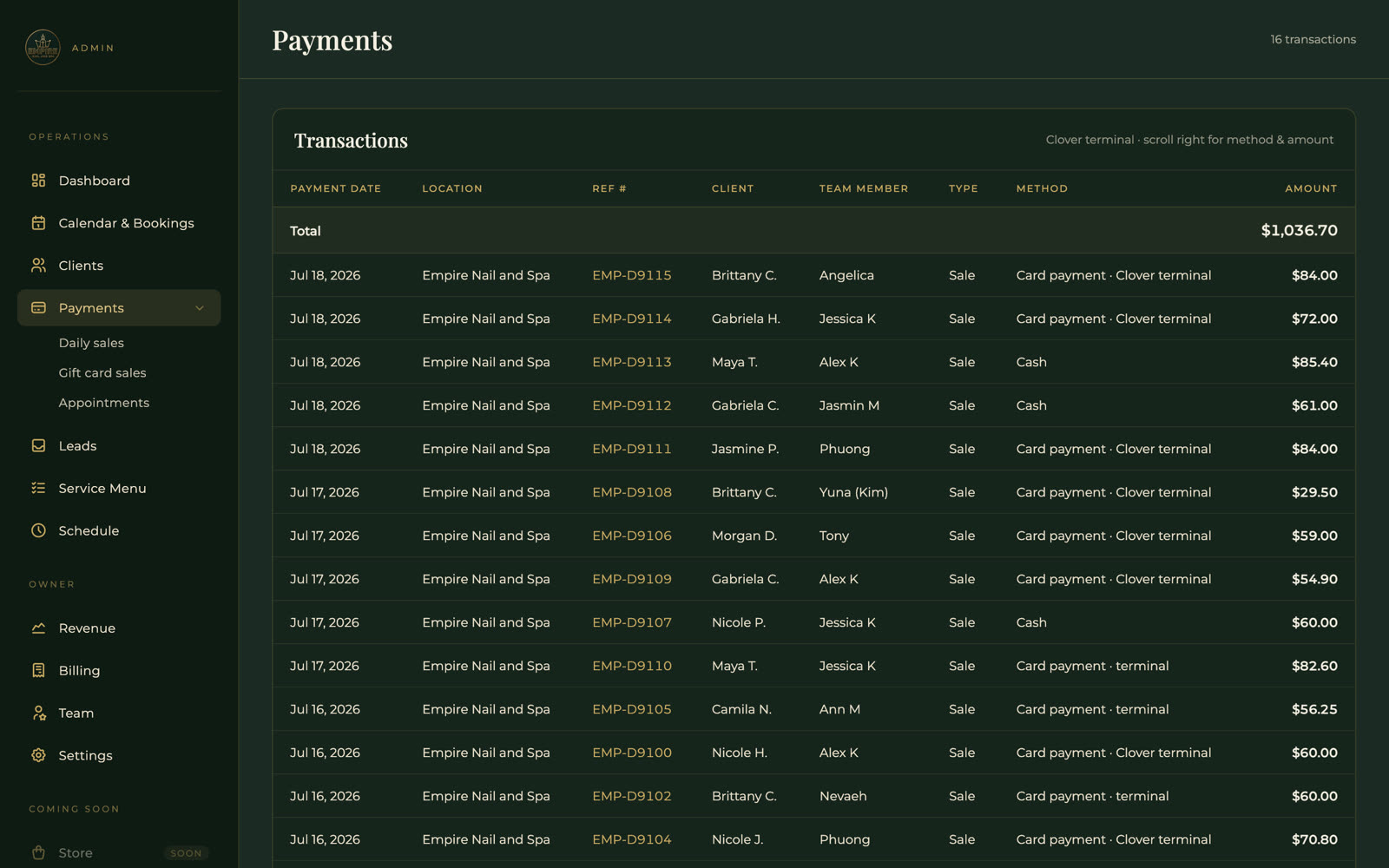Open reference EMP-D9111
The height and width of the screenshot is (868, 1389).
(x=632, y=449)
